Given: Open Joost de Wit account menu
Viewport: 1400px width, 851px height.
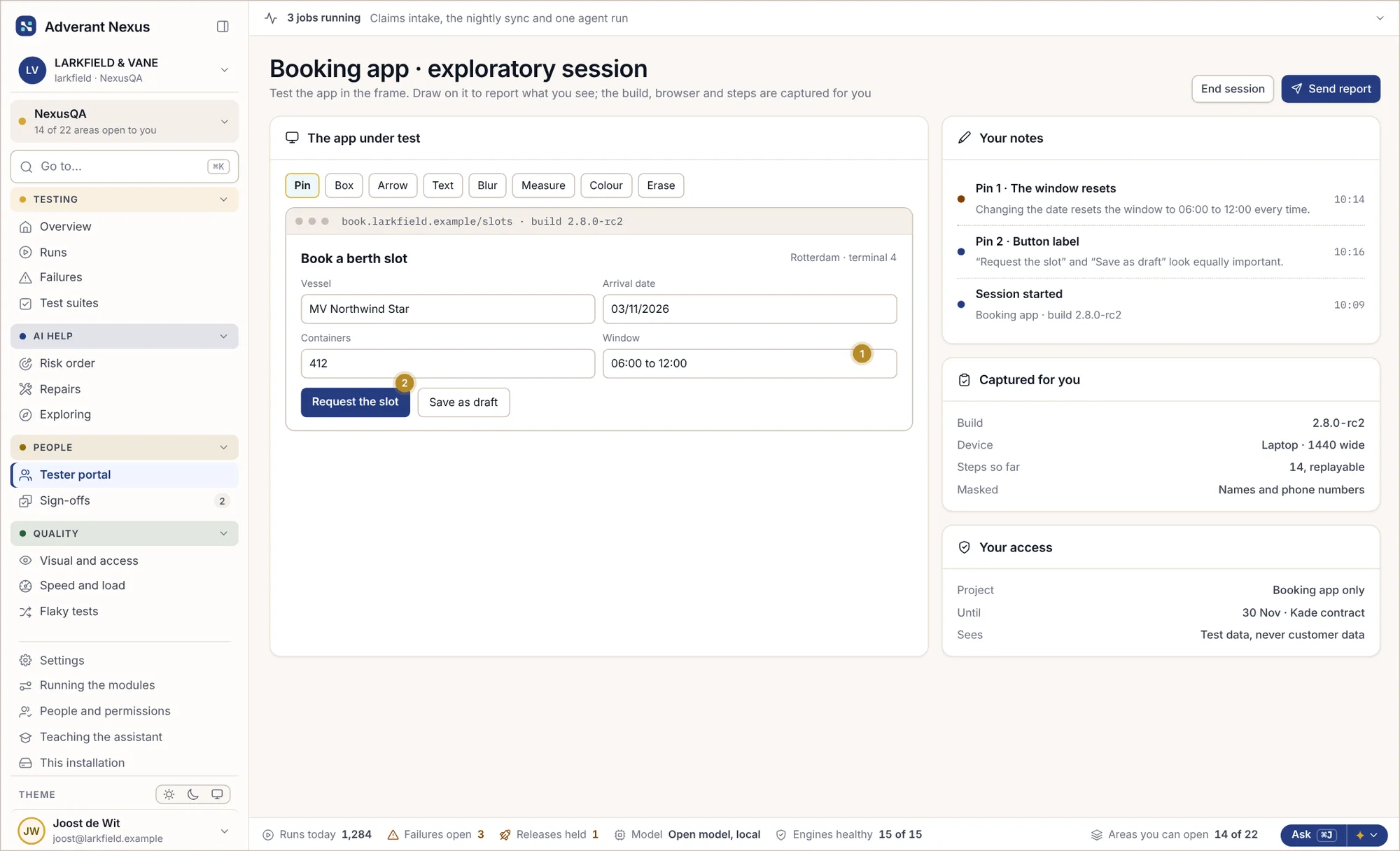Looking at the screenshot, I should [x=125, y=831].
